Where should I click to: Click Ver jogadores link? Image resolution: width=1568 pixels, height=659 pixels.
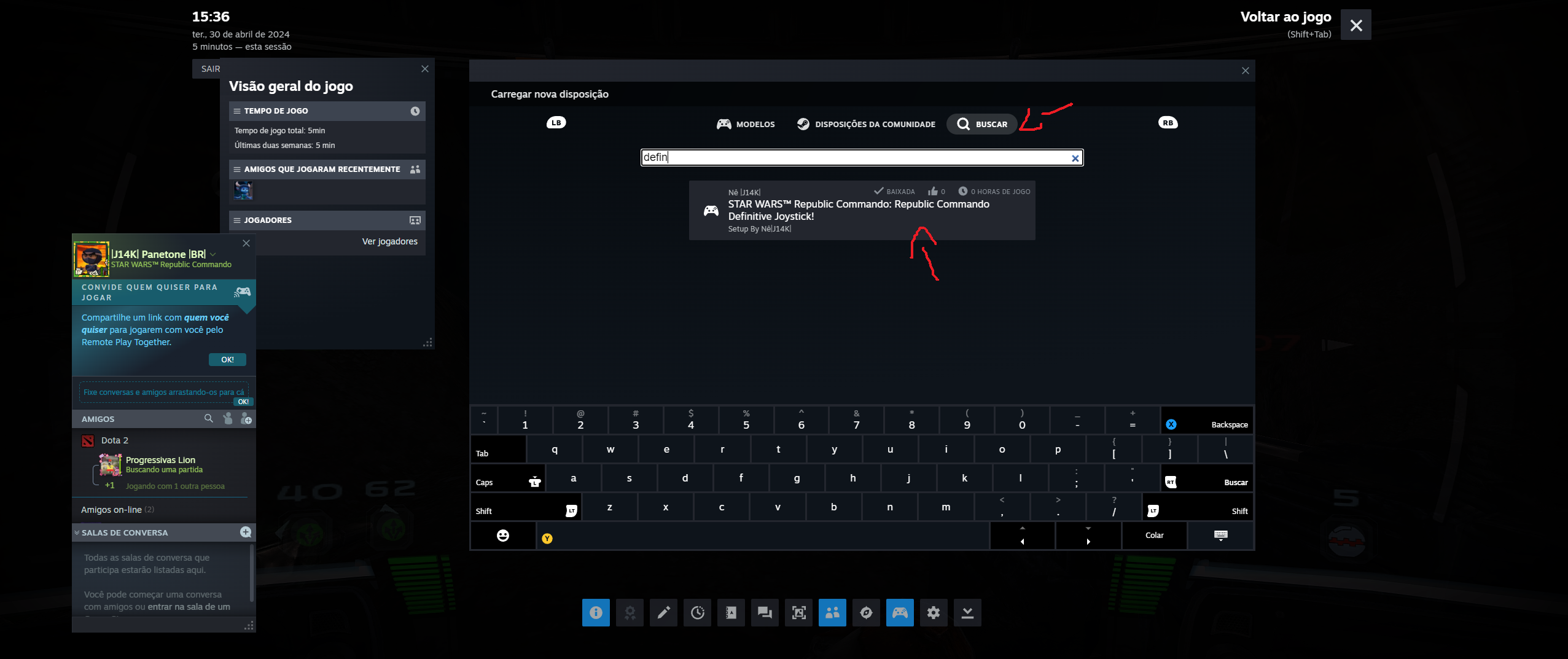[x=389, y=241]
